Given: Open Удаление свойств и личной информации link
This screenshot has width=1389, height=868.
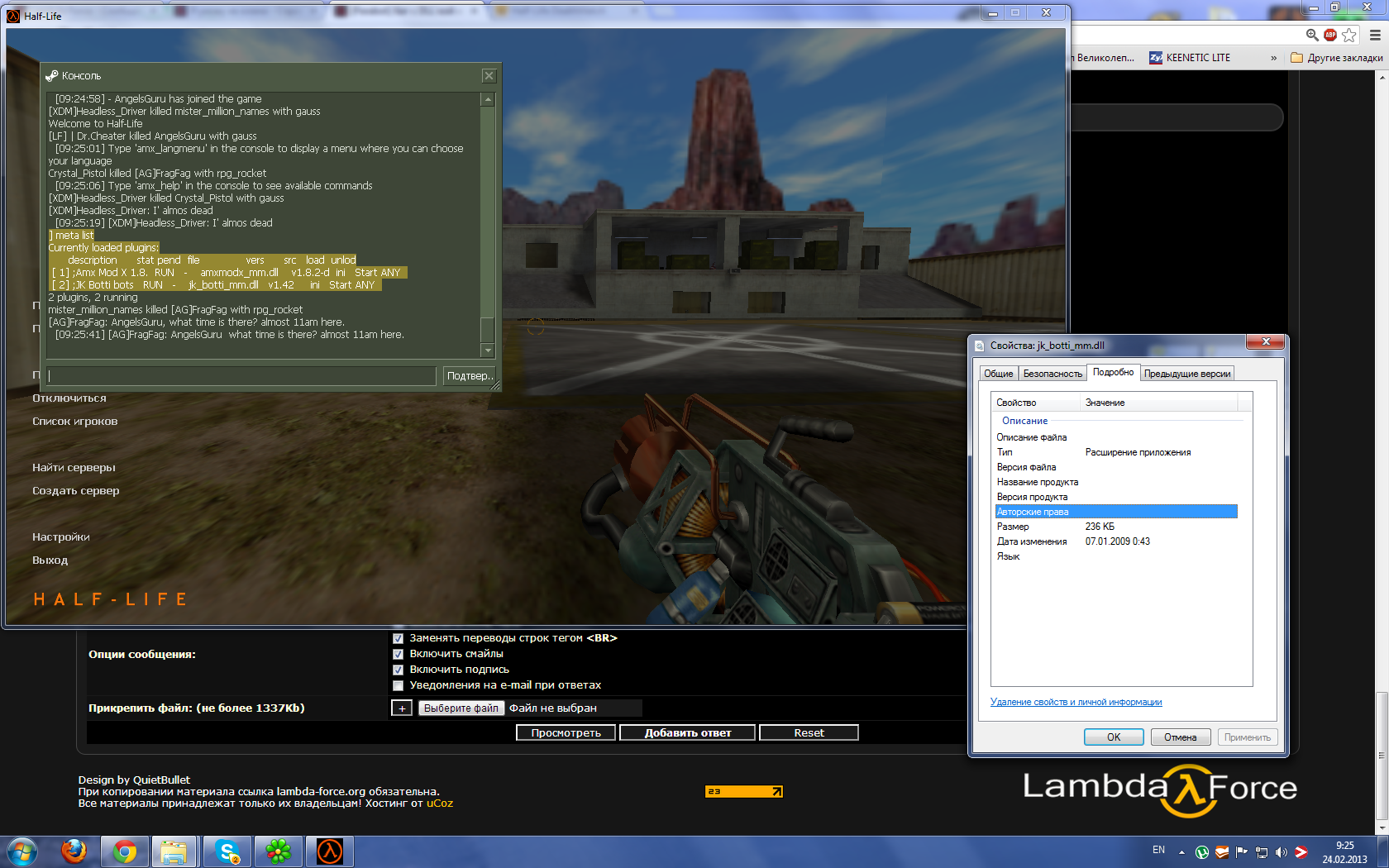Looking at the screenshot, I should pos(1076,702).
